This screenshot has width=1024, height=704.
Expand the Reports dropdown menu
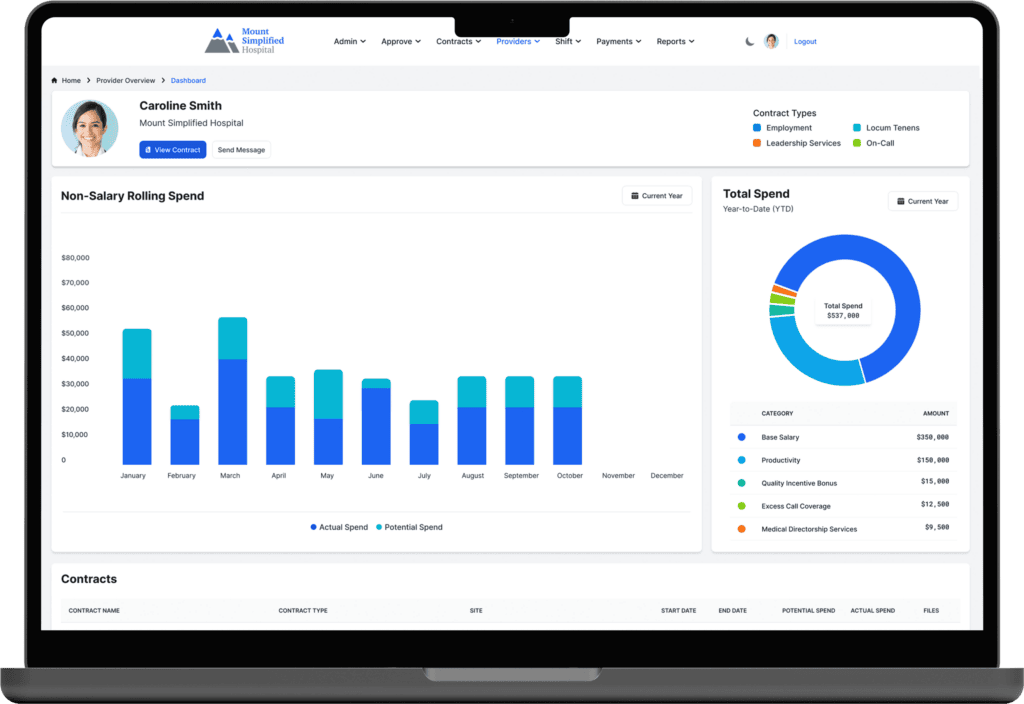tap(675, 42)
